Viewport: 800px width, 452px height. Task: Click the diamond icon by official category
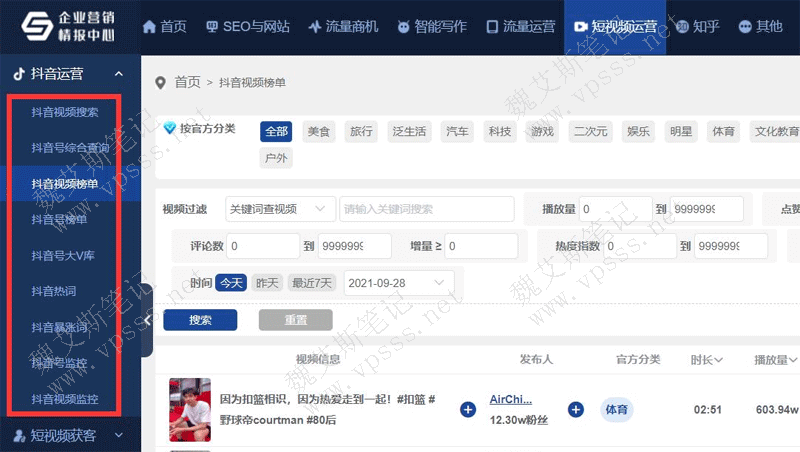click(x=170, y=129)
